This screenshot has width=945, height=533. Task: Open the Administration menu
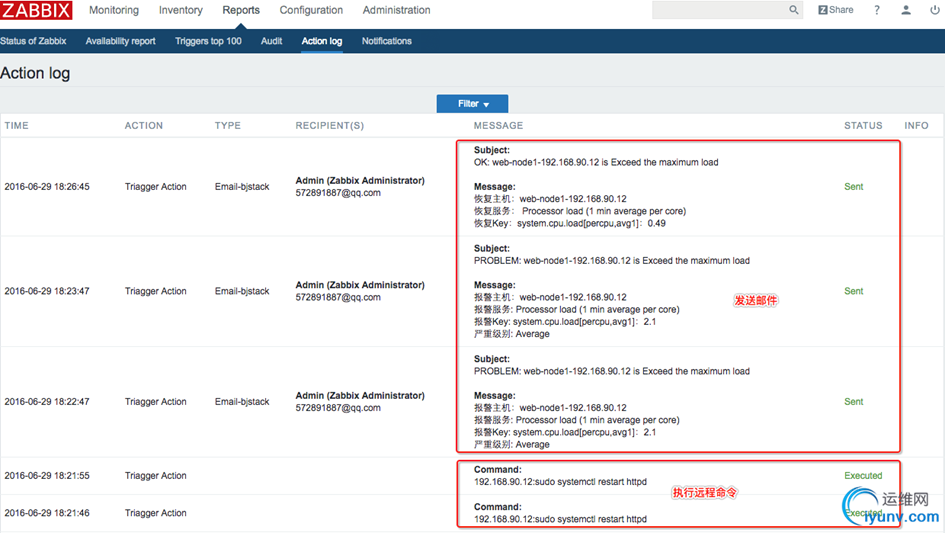click(397, 10)
